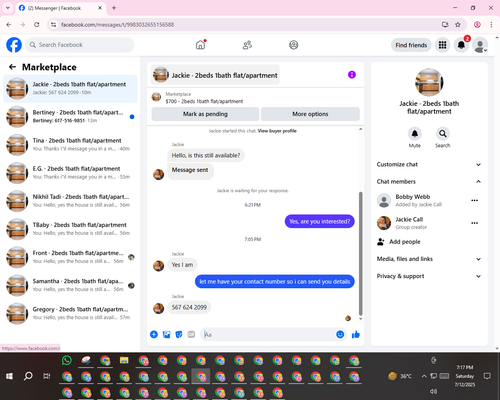This screenshot has height=400, width=500.
Task: Open E.G. conversation in list
Action: pyautogui.click(x=70, y=173)
